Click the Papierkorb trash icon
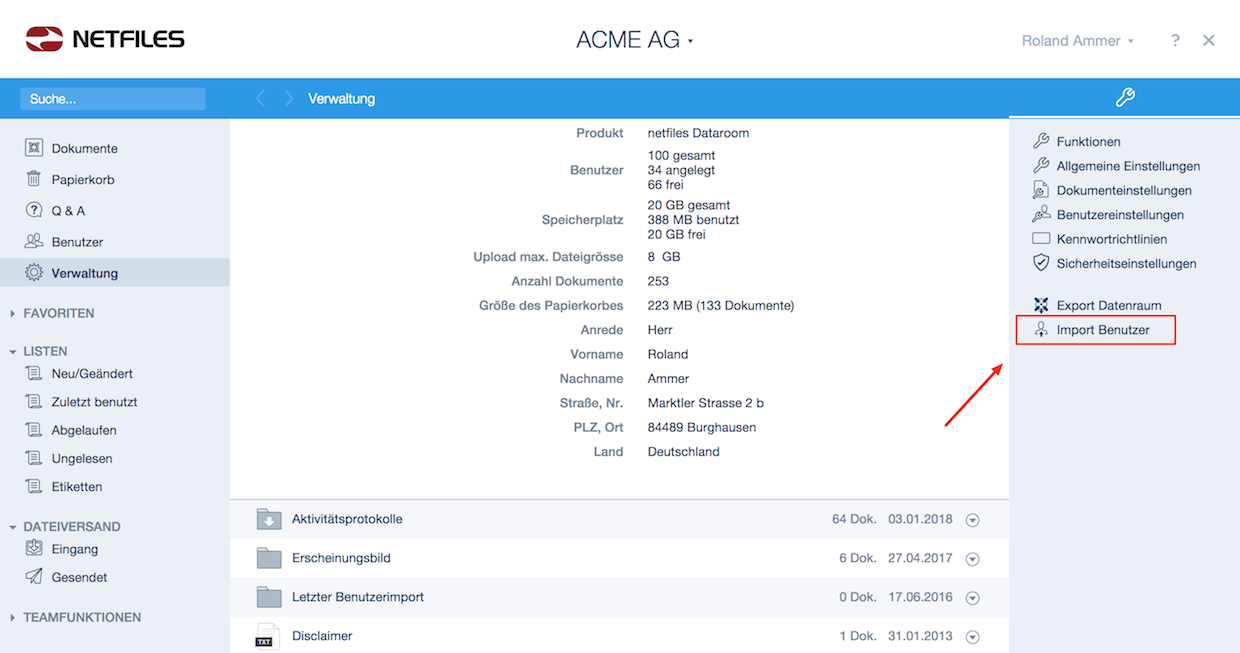This screenshot has height=653, width=1240. (34, 180)
